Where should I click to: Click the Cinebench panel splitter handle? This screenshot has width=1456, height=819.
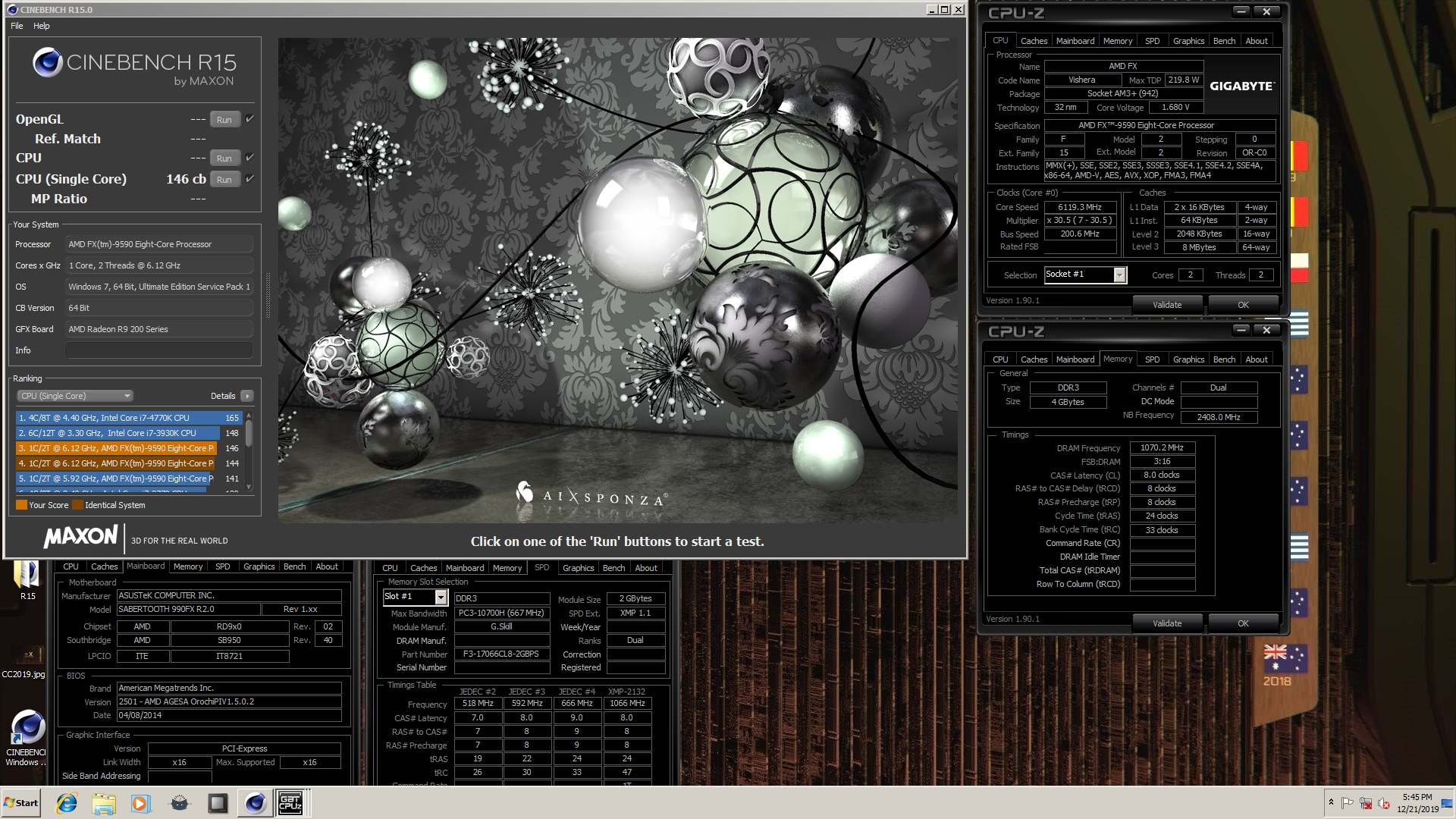268,296
